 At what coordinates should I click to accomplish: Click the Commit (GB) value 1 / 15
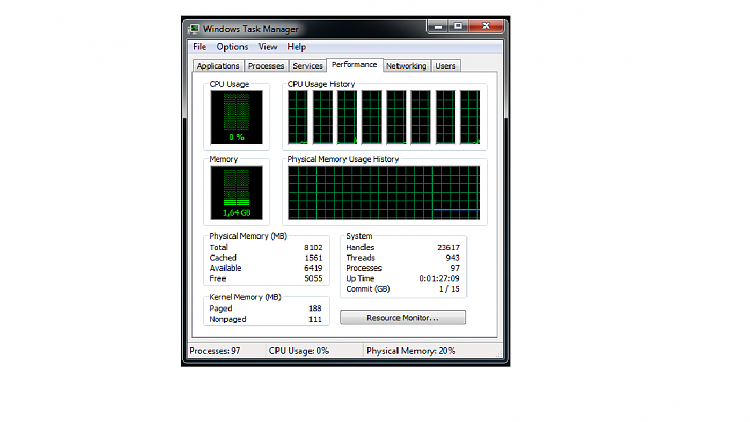[449, 289]
